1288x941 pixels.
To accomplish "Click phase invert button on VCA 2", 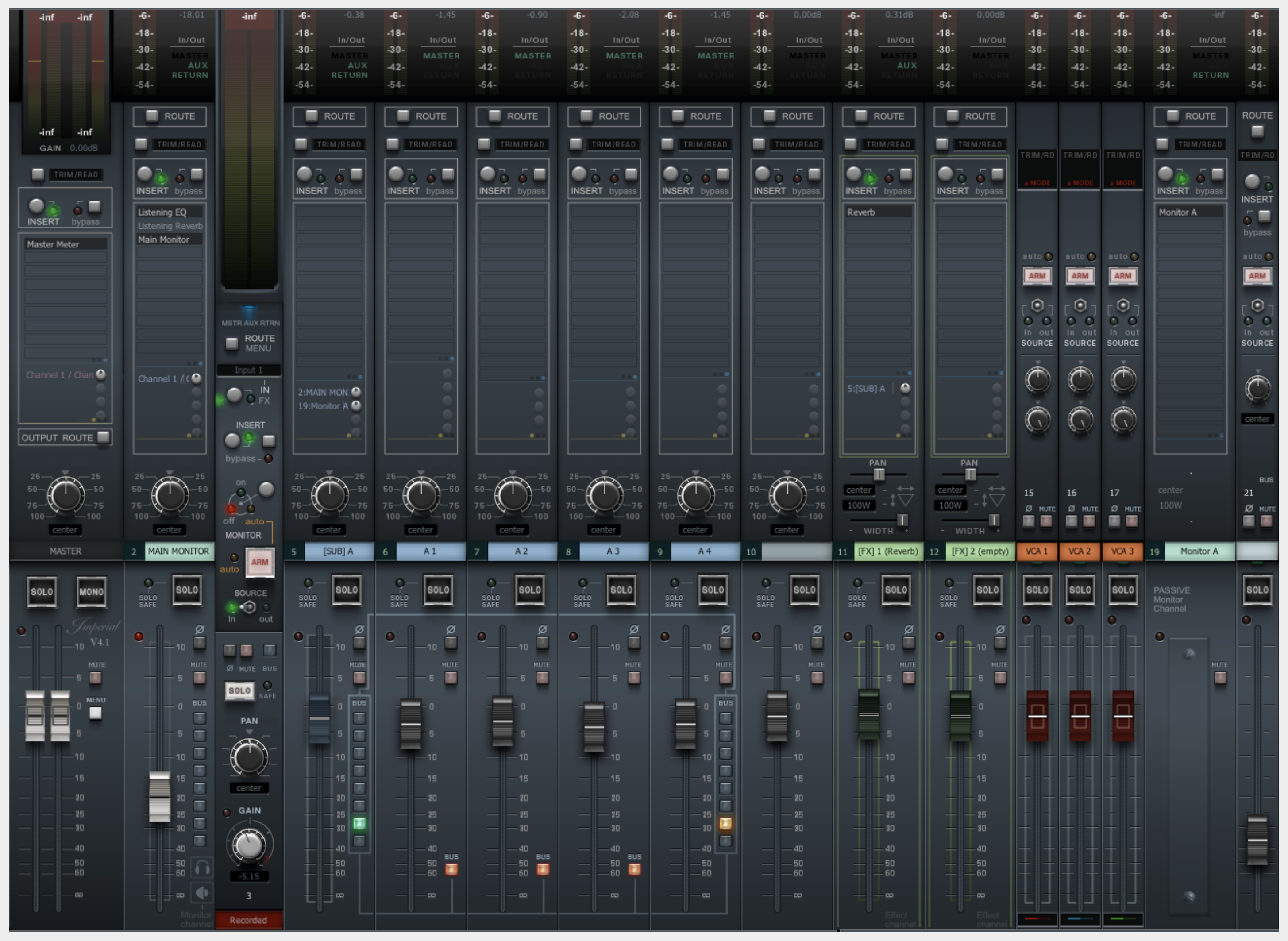I will (1072, 521).
